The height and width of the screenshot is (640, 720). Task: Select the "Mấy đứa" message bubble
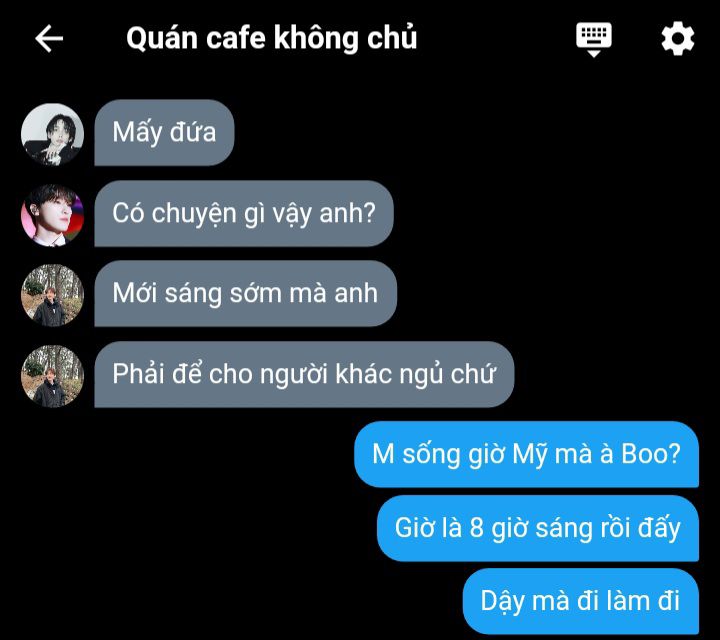pyautogui.click(x=164, y=133)
